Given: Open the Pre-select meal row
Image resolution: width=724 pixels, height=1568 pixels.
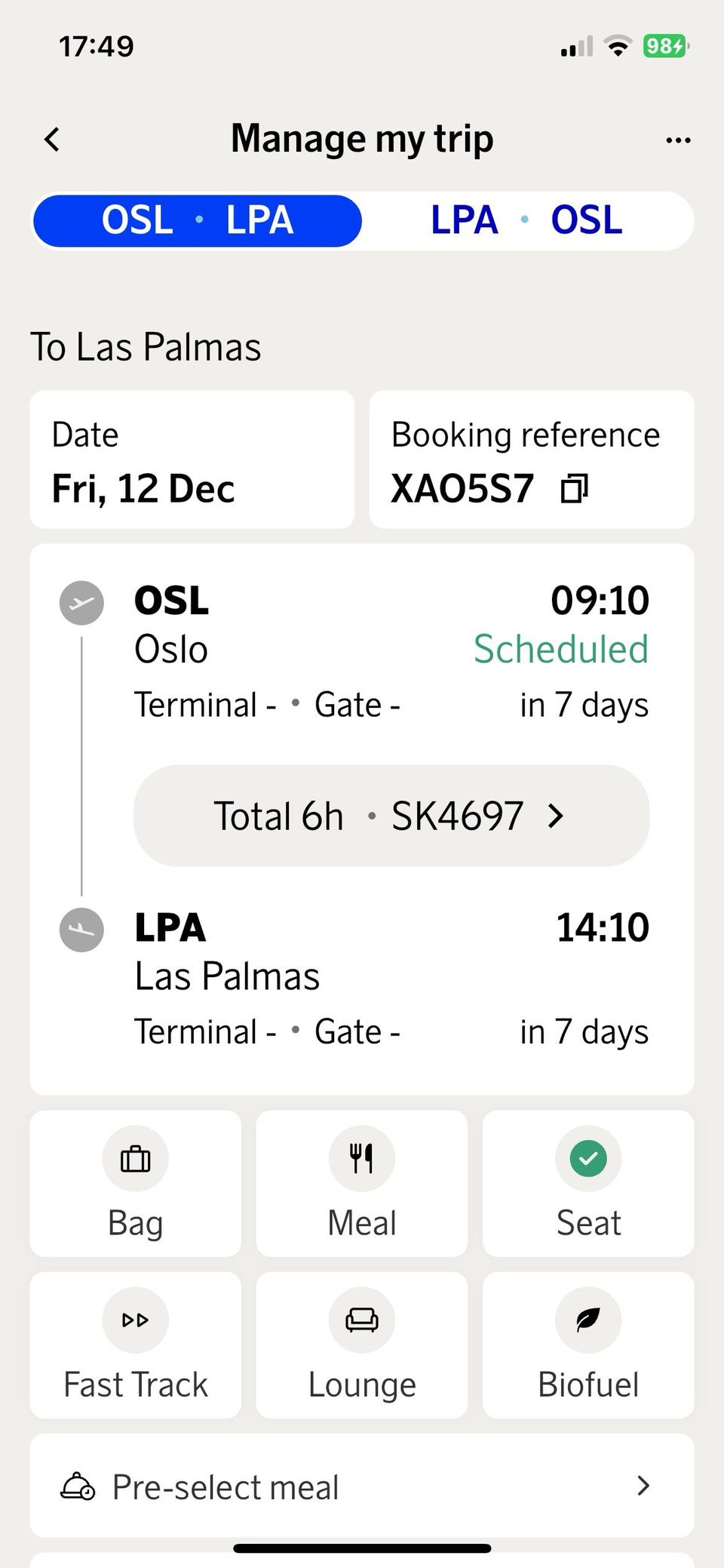Looking at the screenshot, I should pyautogui.click(x=362, y=1486).
